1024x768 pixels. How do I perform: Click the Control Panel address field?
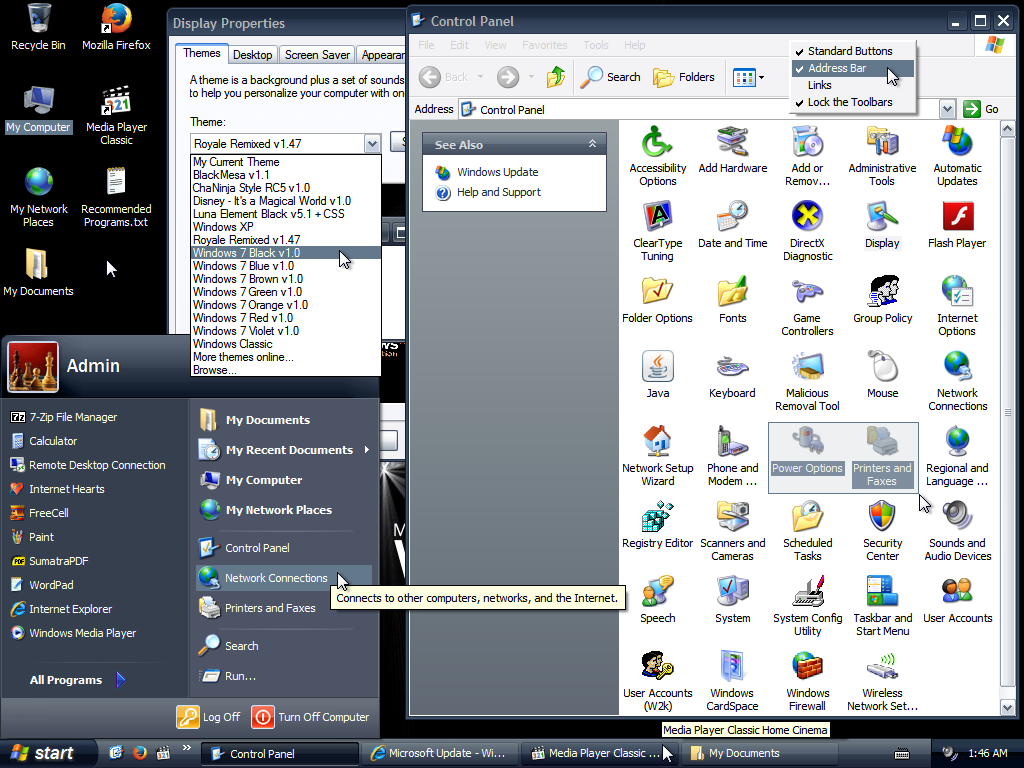699,110
